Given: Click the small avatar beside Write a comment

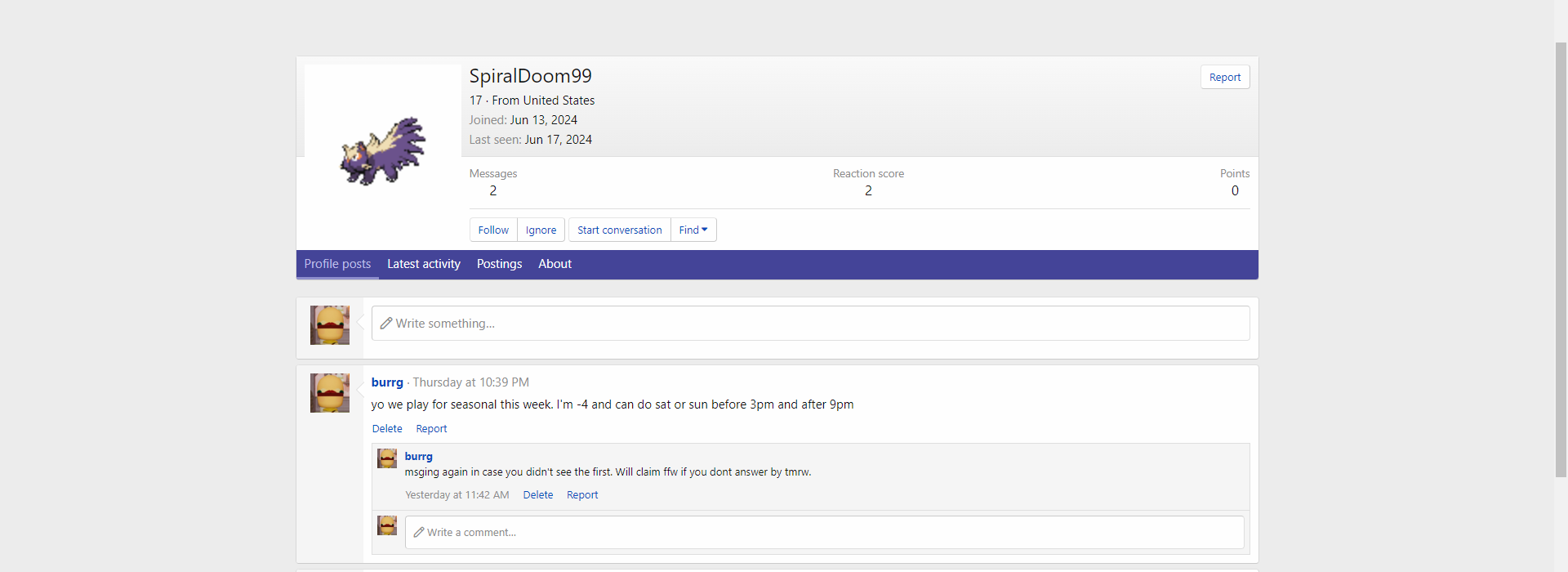Looking at the screenshot, I should [387, 525].
